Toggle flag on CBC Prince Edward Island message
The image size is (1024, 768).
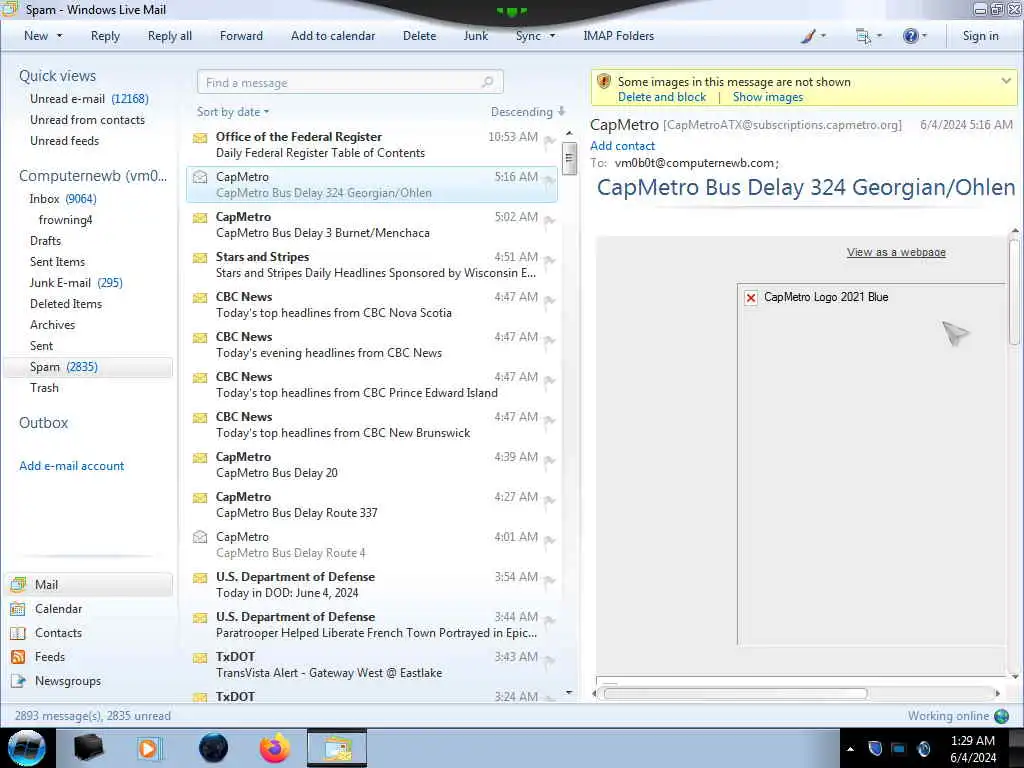tap(550, 380)
